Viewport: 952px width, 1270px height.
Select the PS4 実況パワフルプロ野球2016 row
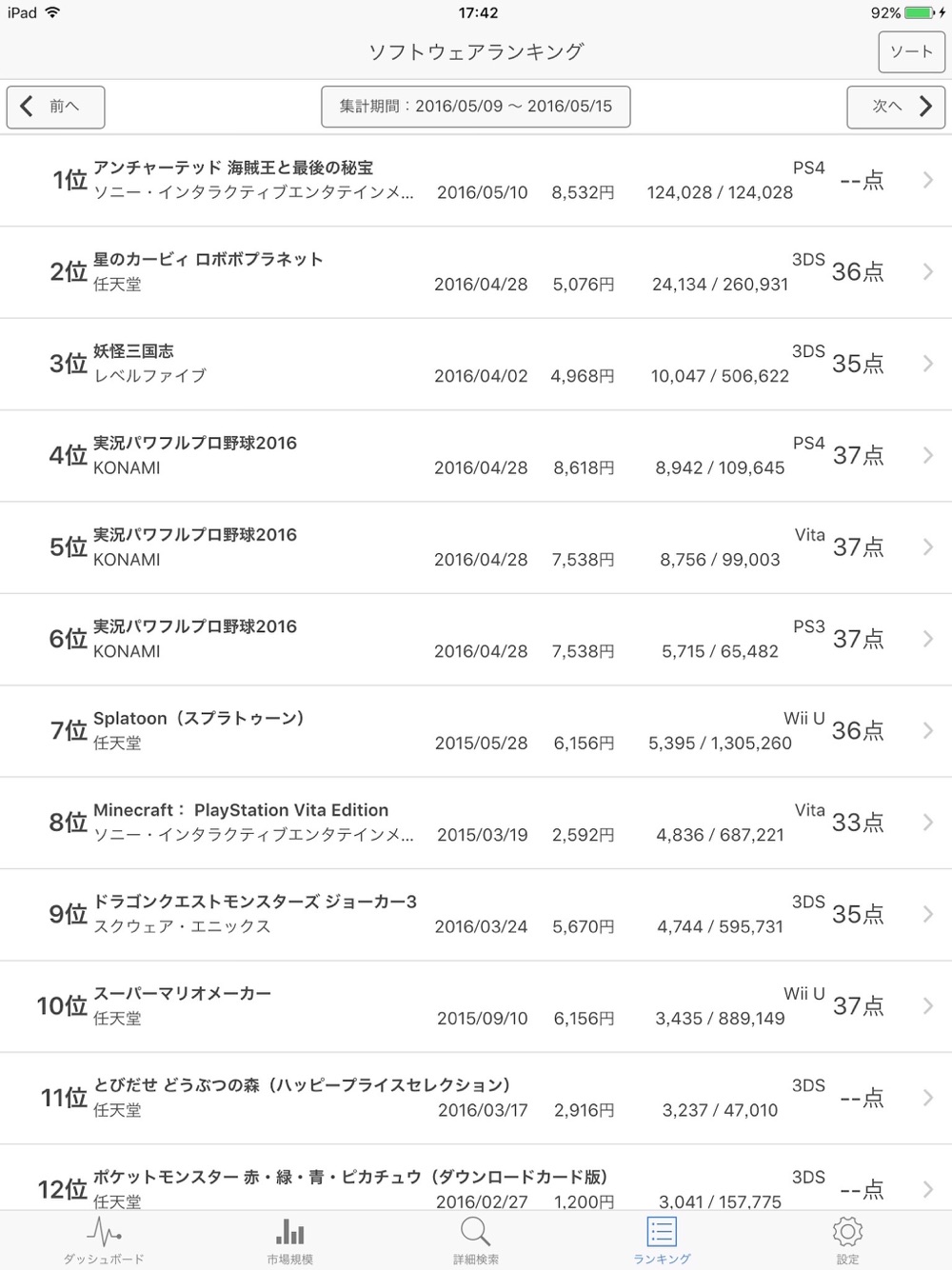pyautogui.click(x=476, y=456)
